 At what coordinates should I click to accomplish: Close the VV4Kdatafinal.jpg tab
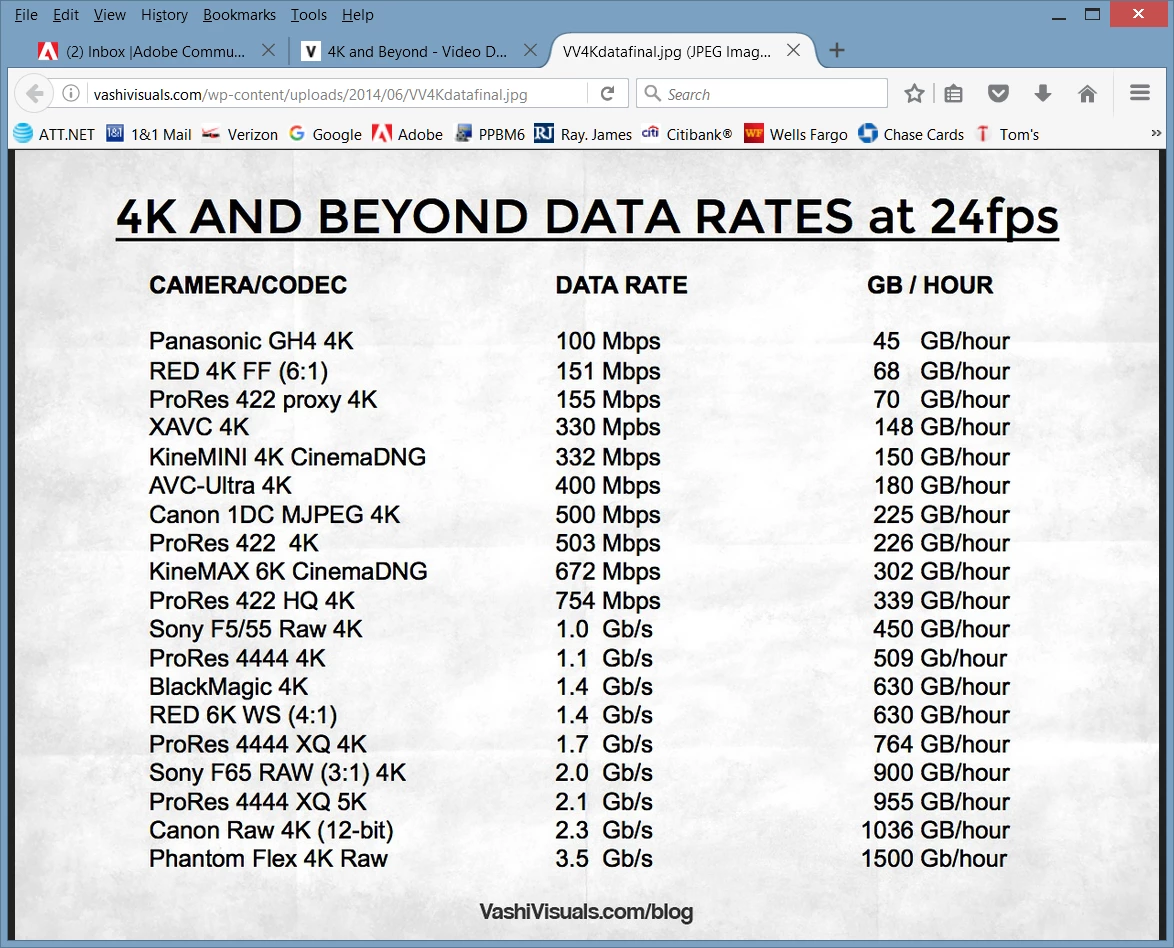794,50
